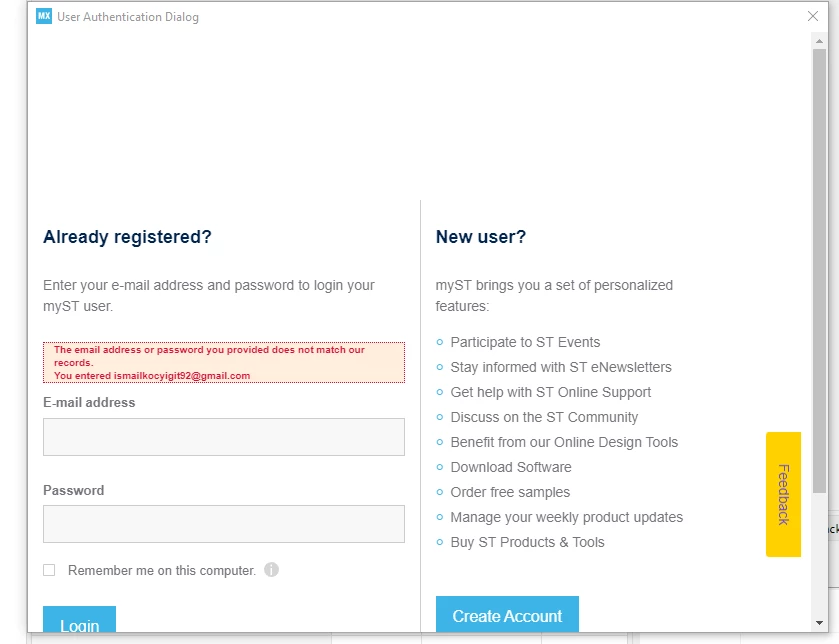Click the red email mismatch error message
This screenshot has width=839, height=644.
(x=224, y=363)
